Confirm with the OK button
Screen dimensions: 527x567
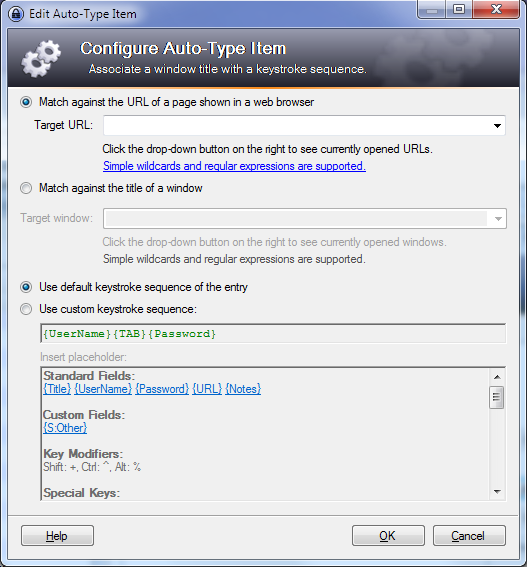pyautogui.click(x=388, y=536)
